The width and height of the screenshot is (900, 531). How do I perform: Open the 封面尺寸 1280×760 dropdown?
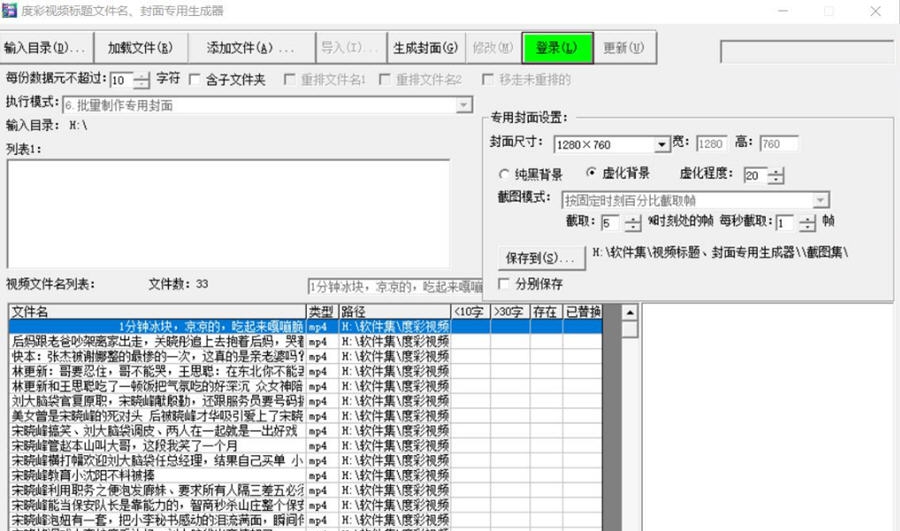tap(662, 144)
